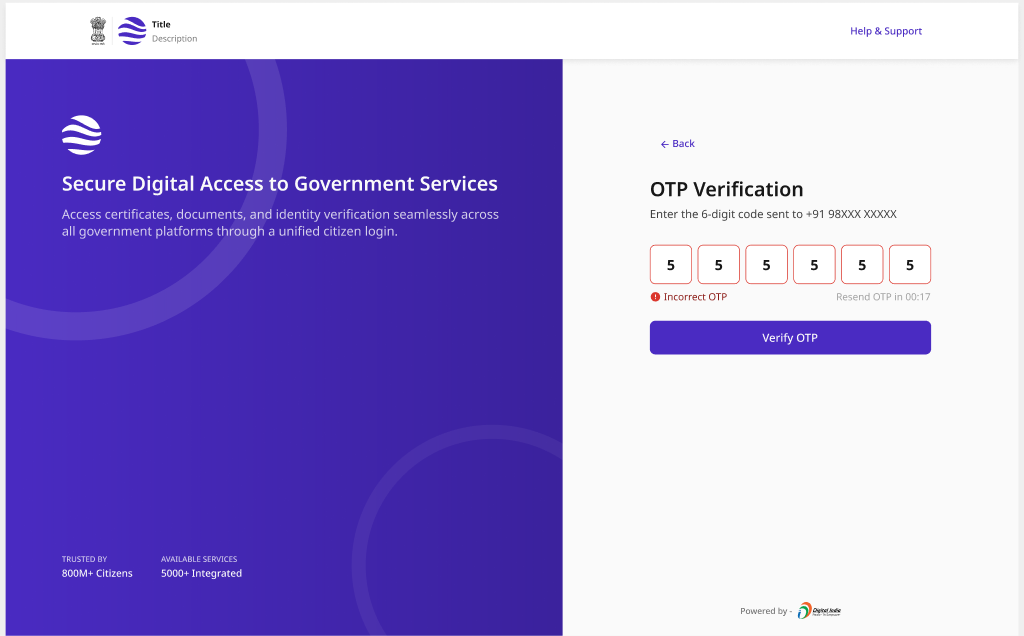1024x636 pixels.
Task: Click the purple globe logo in header
Action: click(x=132, y=31)
